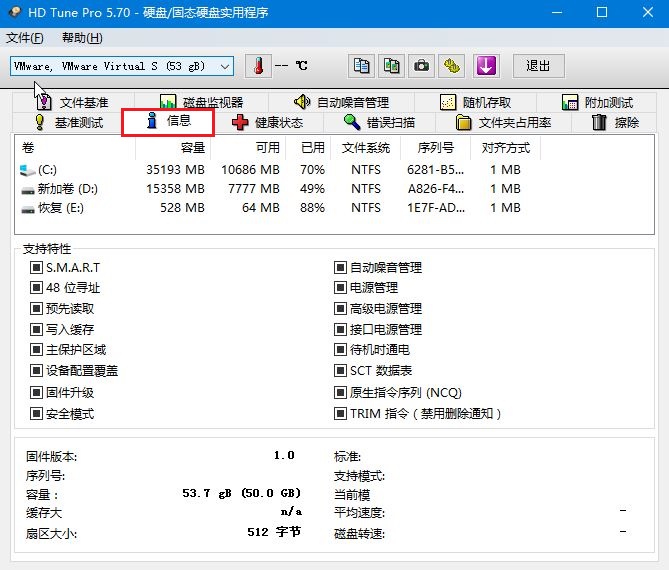This screenshot has width=669, height=570.
Task: Click the 512 字节 sector size value
Action: (274, 532)
